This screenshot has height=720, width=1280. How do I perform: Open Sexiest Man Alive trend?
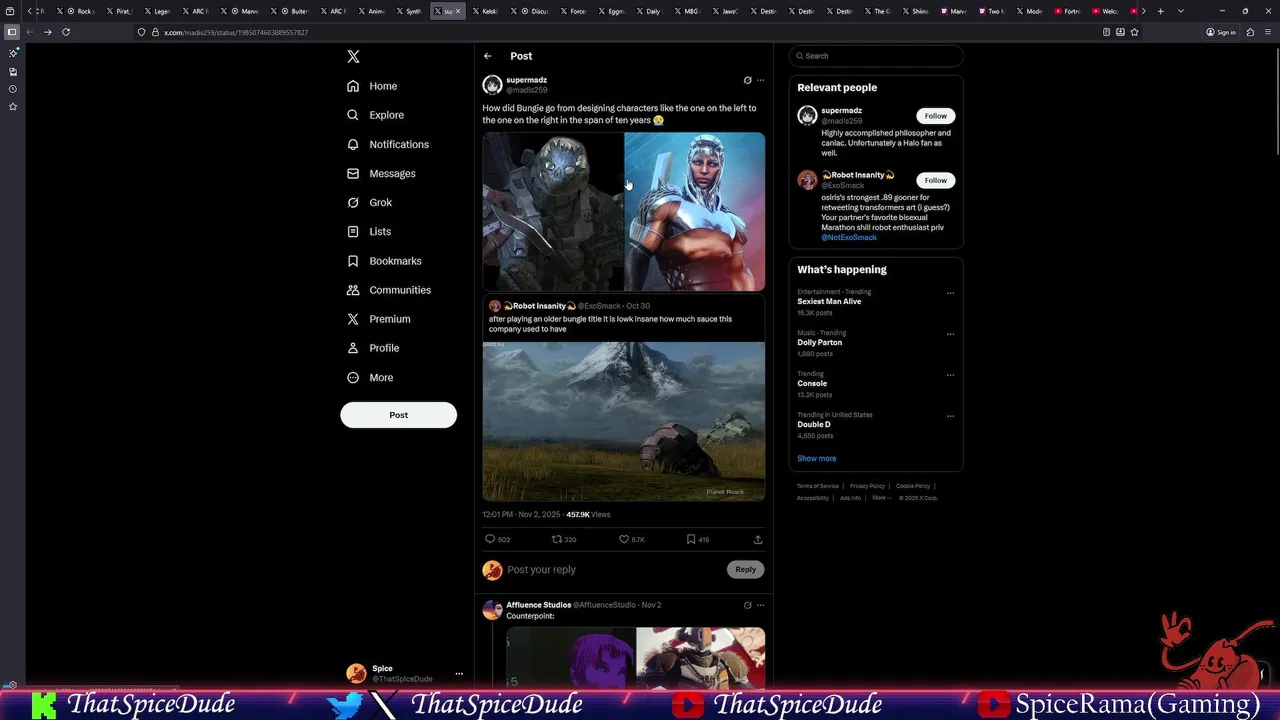pos(829,301)
